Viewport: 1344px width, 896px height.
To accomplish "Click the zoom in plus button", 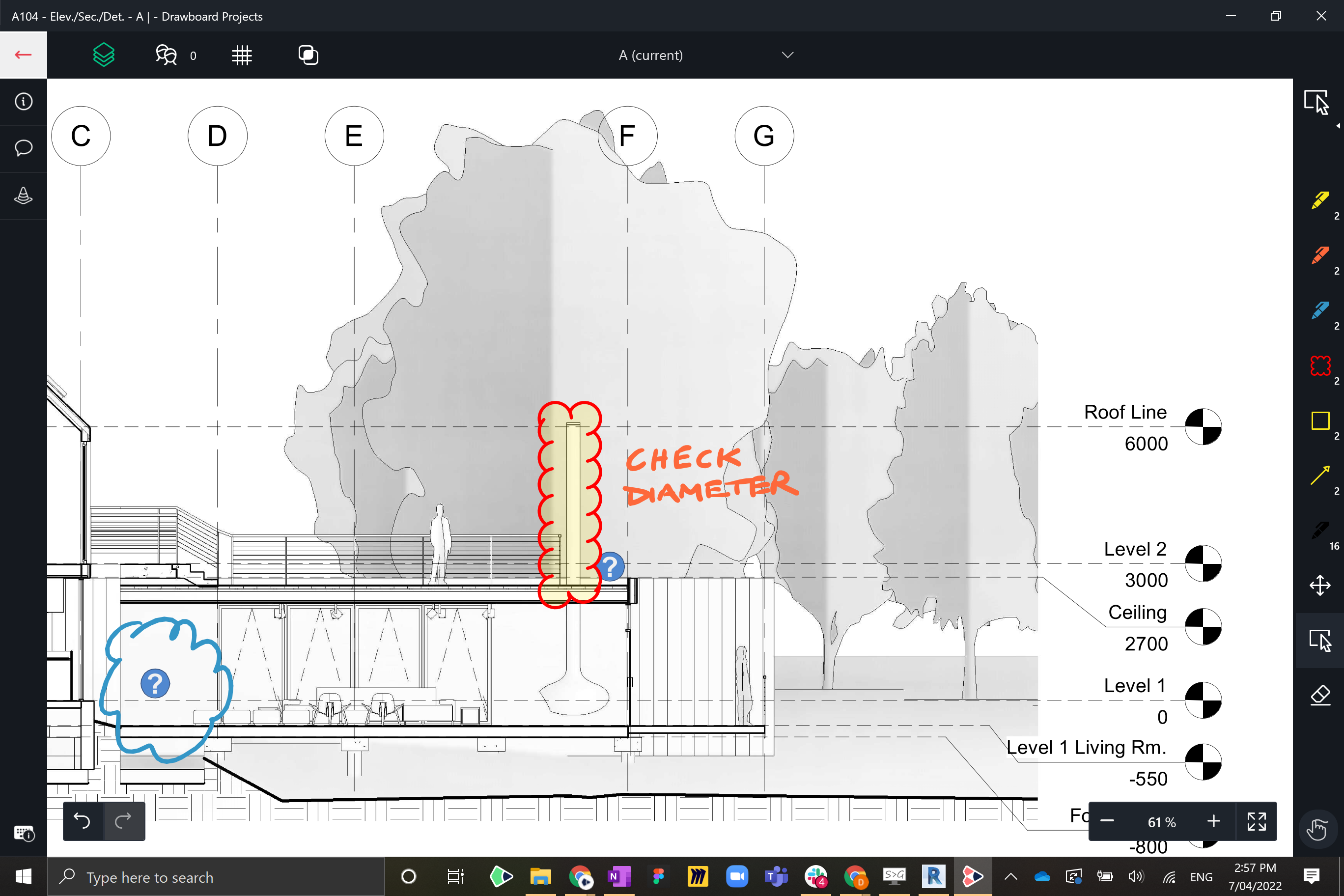I will pyautogui.click(x=1214, y=822).
